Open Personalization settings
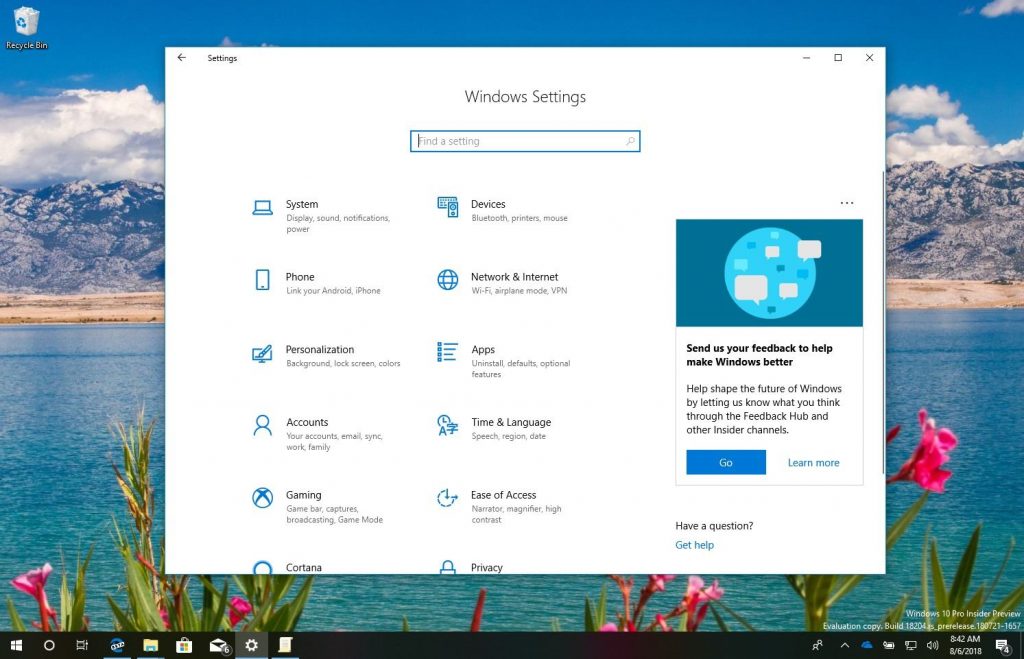 tap(319, 350)
